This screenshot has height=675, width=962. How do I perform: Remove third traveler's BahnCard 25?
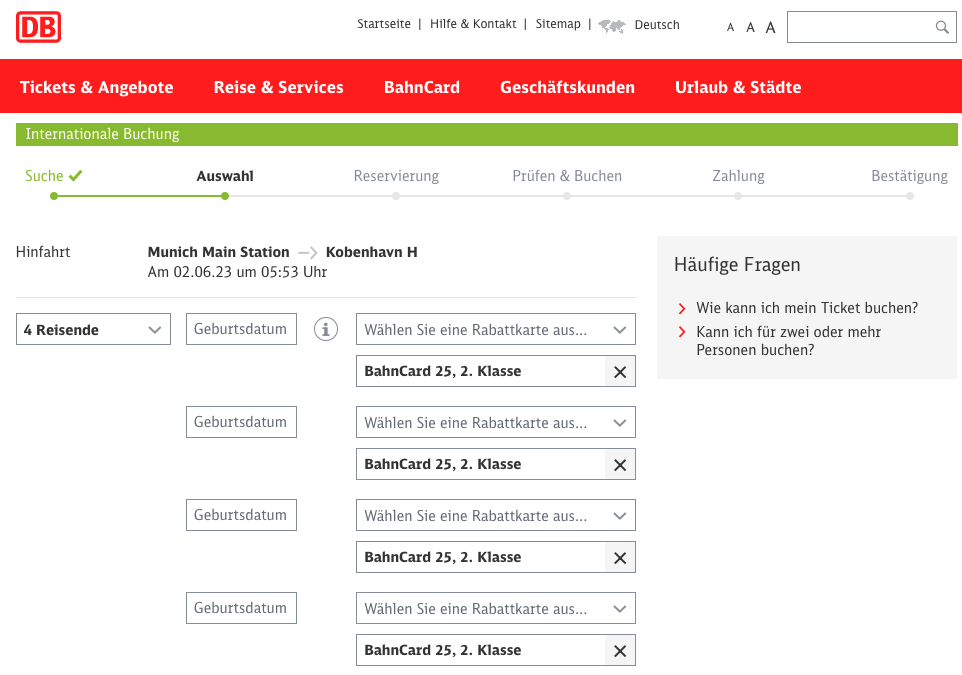coord(620,558)
